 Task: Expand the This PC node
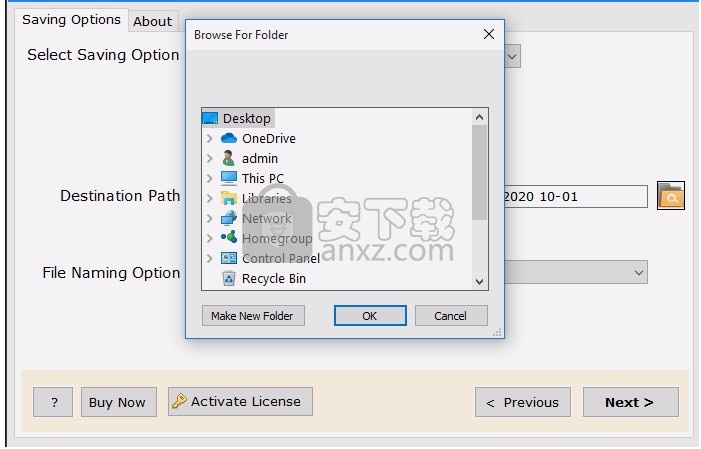click(x=209, y=178)
